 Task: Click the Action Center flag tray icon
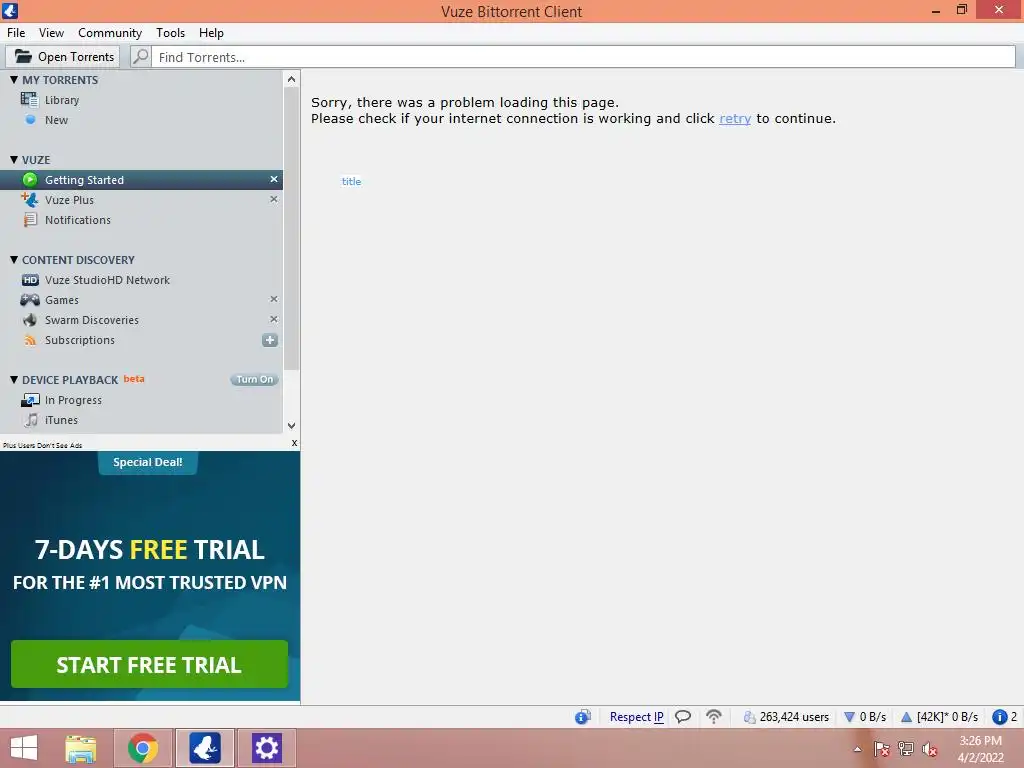881,749
